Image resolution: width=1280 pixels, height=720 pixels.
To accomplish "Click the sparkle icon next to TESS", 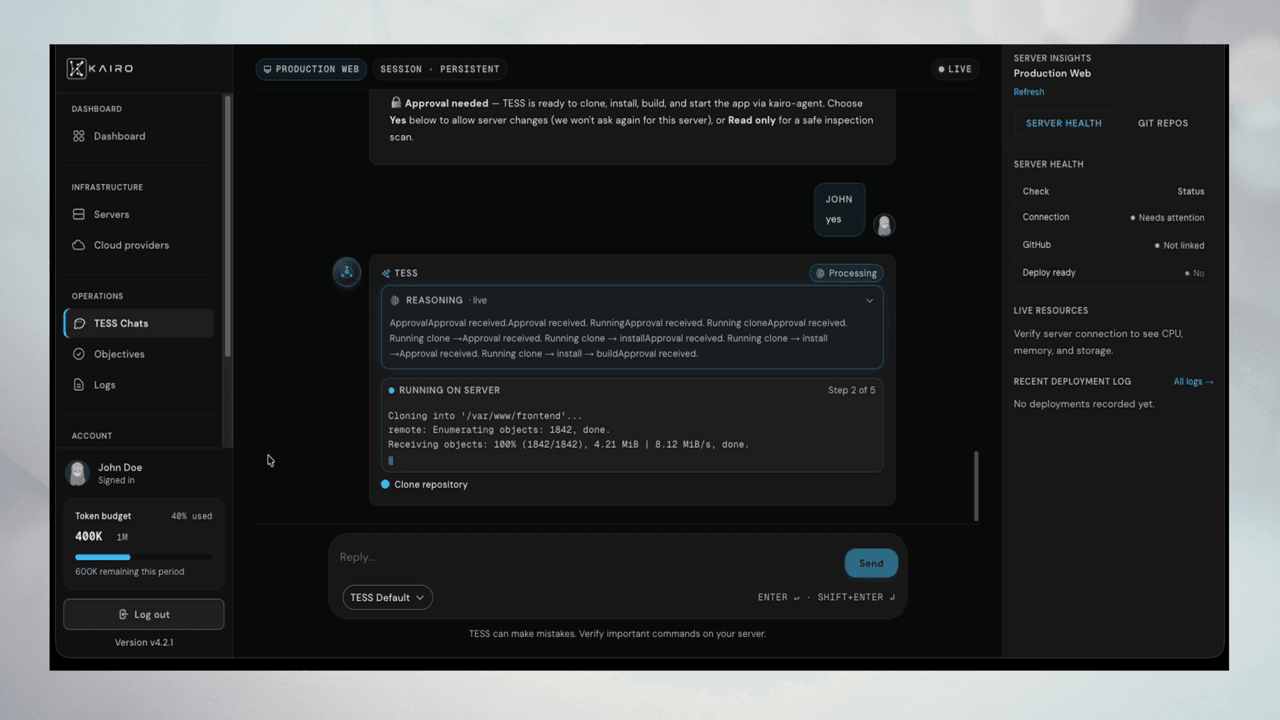I will (386, 273).
